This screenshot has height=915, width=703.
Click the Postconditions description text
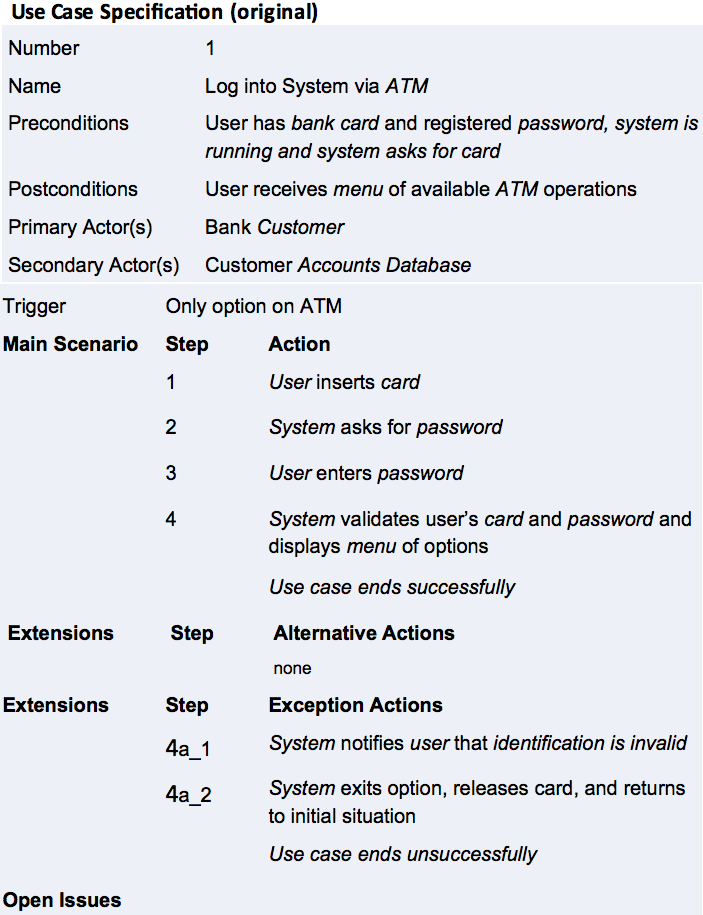click(421, 189)
